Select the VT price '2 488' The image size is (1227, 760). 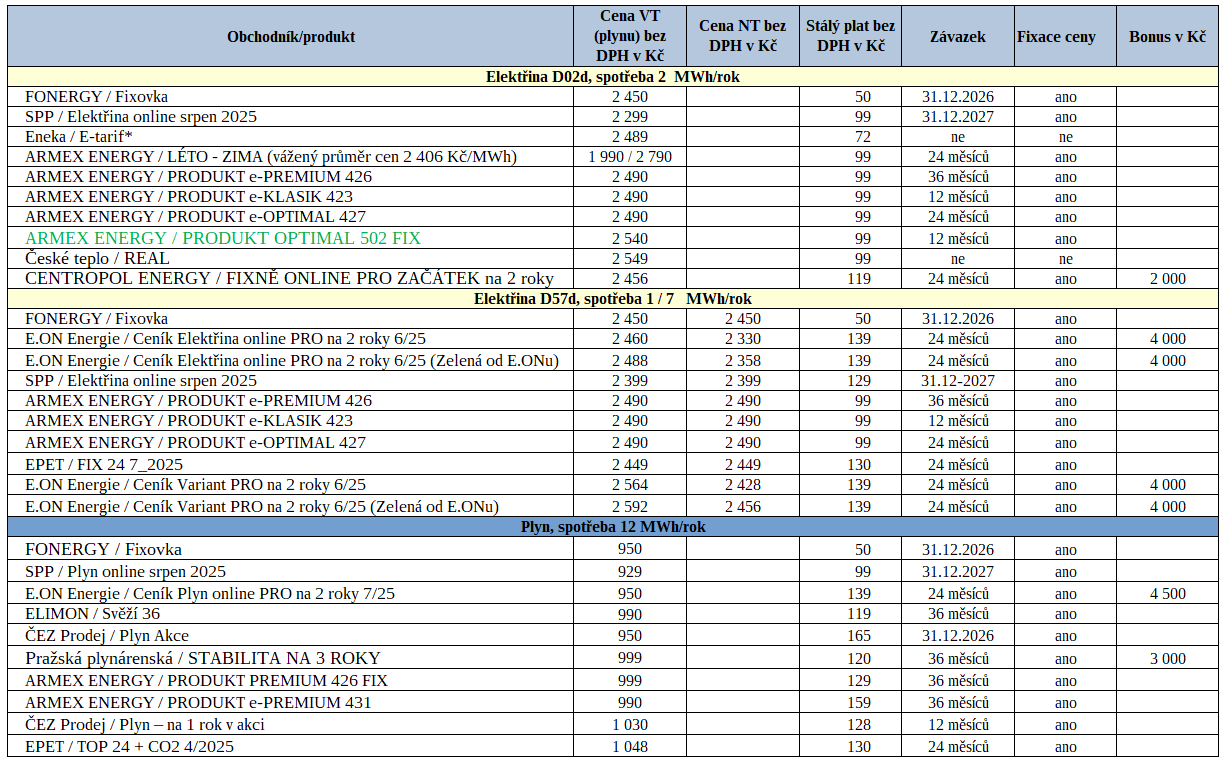(x=630, y=361)
